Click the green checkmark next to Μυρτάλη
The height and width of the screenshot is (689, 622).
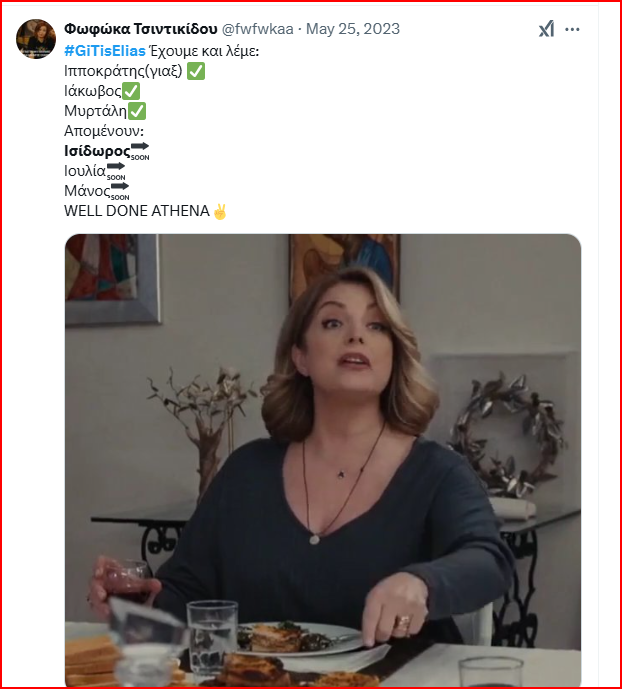(x=137, y=111)
